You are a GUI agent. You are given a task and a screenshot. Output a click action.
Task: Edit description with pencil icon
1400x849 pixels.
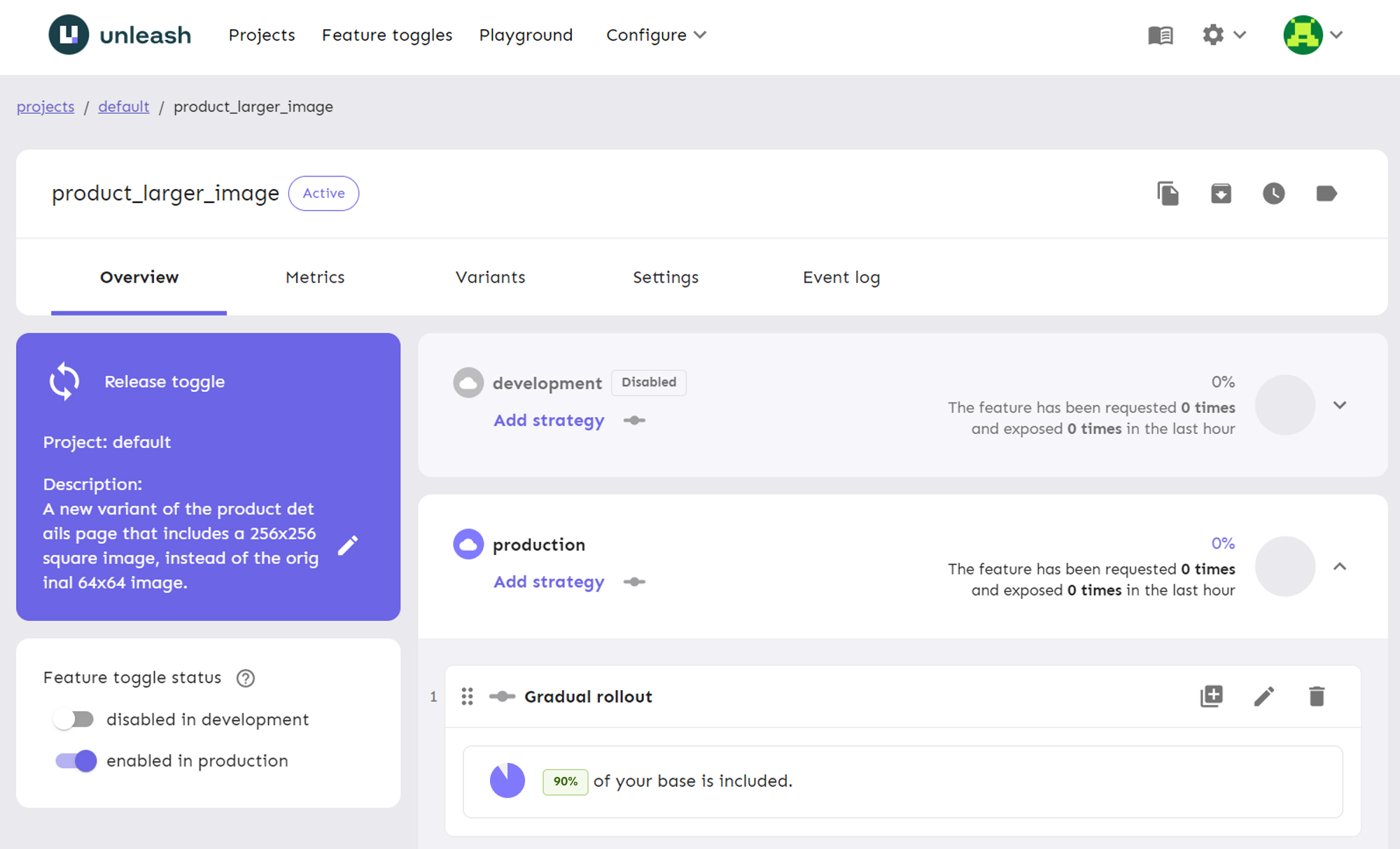[348, 545]
